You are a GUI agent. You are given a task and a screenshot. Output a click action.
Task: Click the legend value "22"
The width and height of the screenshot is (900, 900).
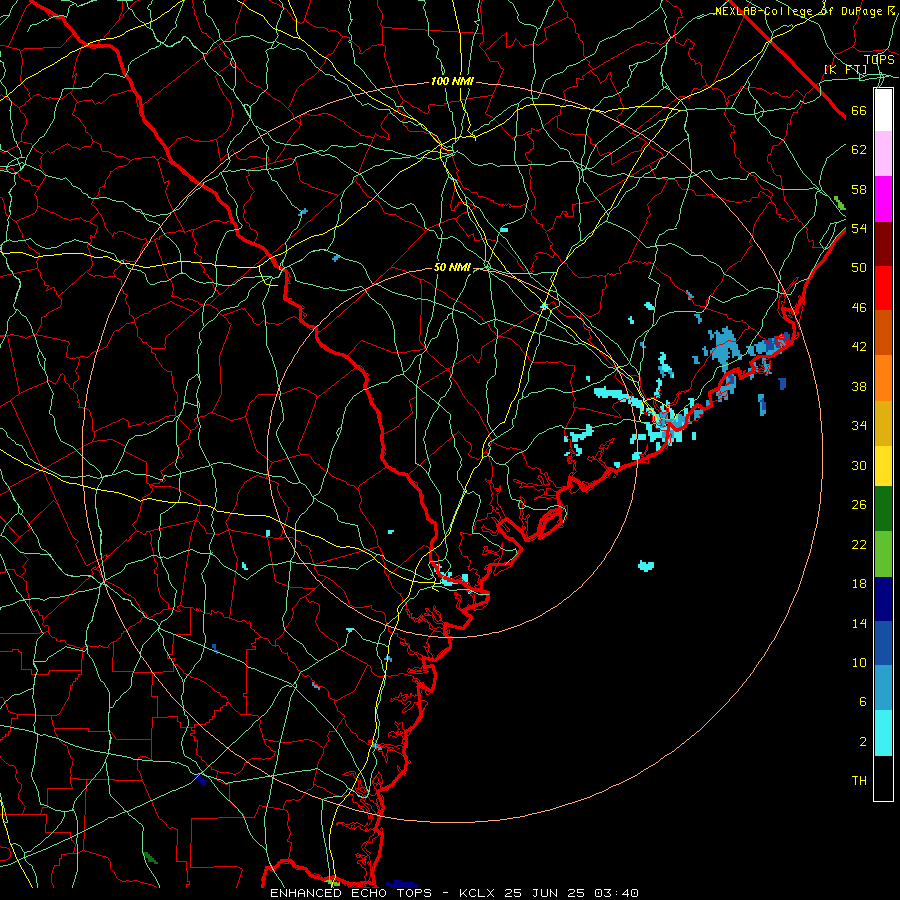click(859, 544)
